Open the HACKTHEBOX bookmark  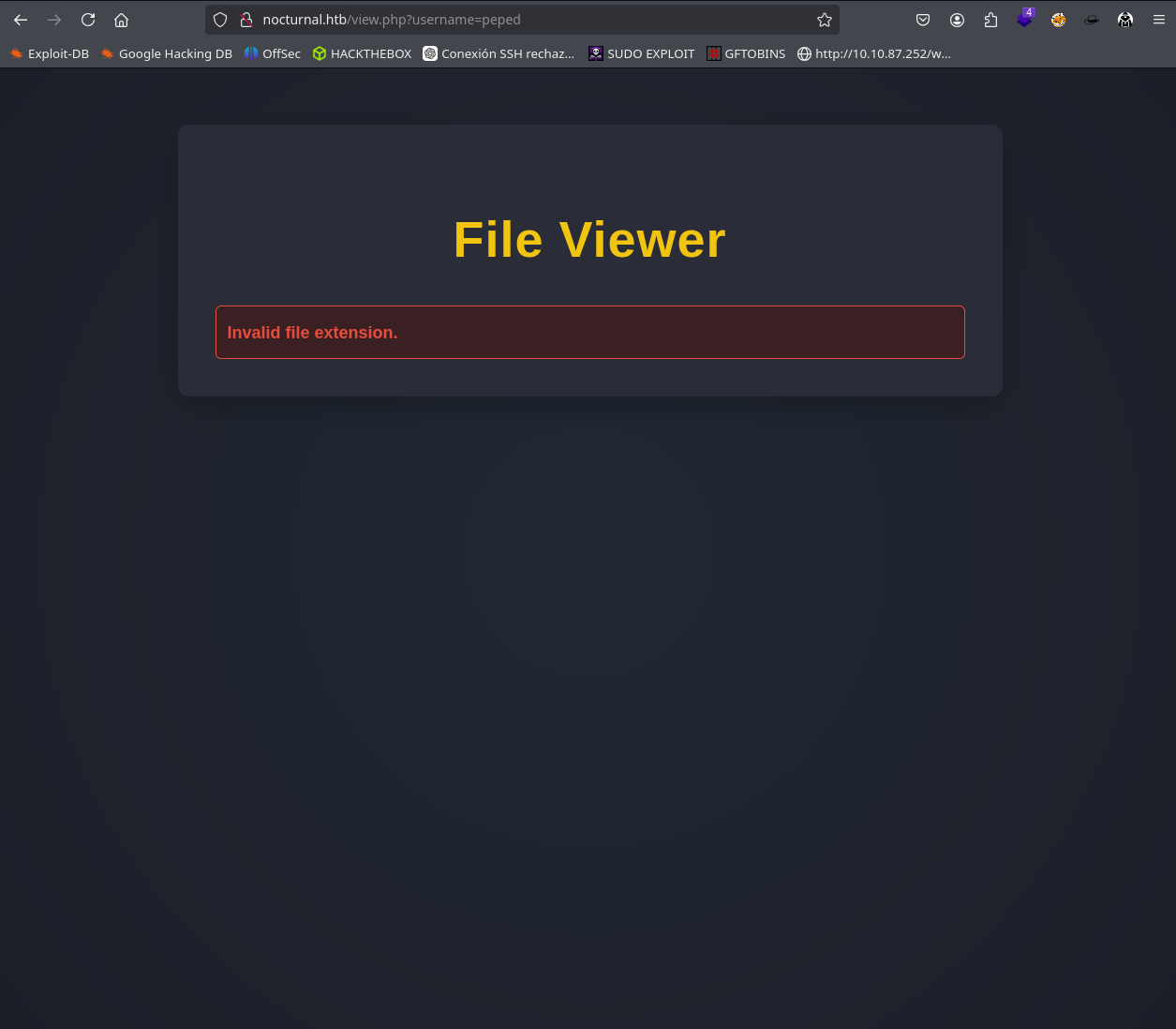(x=363, y=54)
